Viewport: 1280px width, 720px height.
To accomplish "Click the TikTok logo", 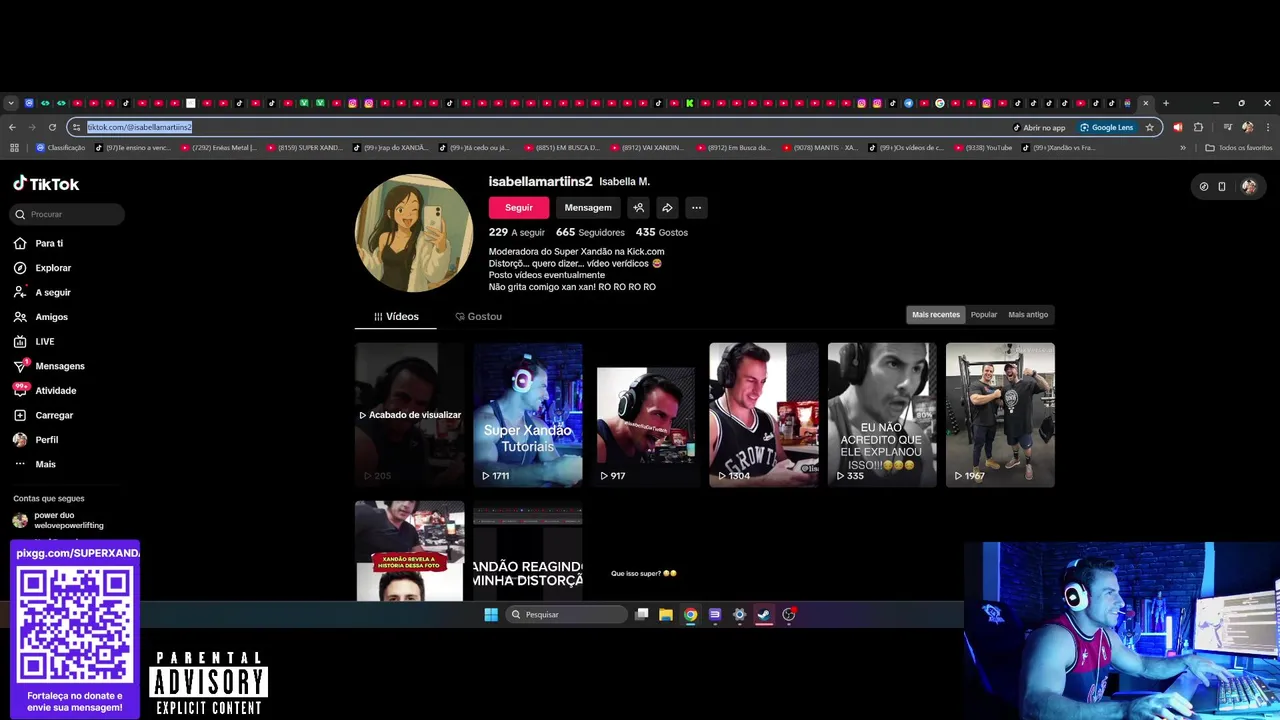I will [x=46, y=184].
